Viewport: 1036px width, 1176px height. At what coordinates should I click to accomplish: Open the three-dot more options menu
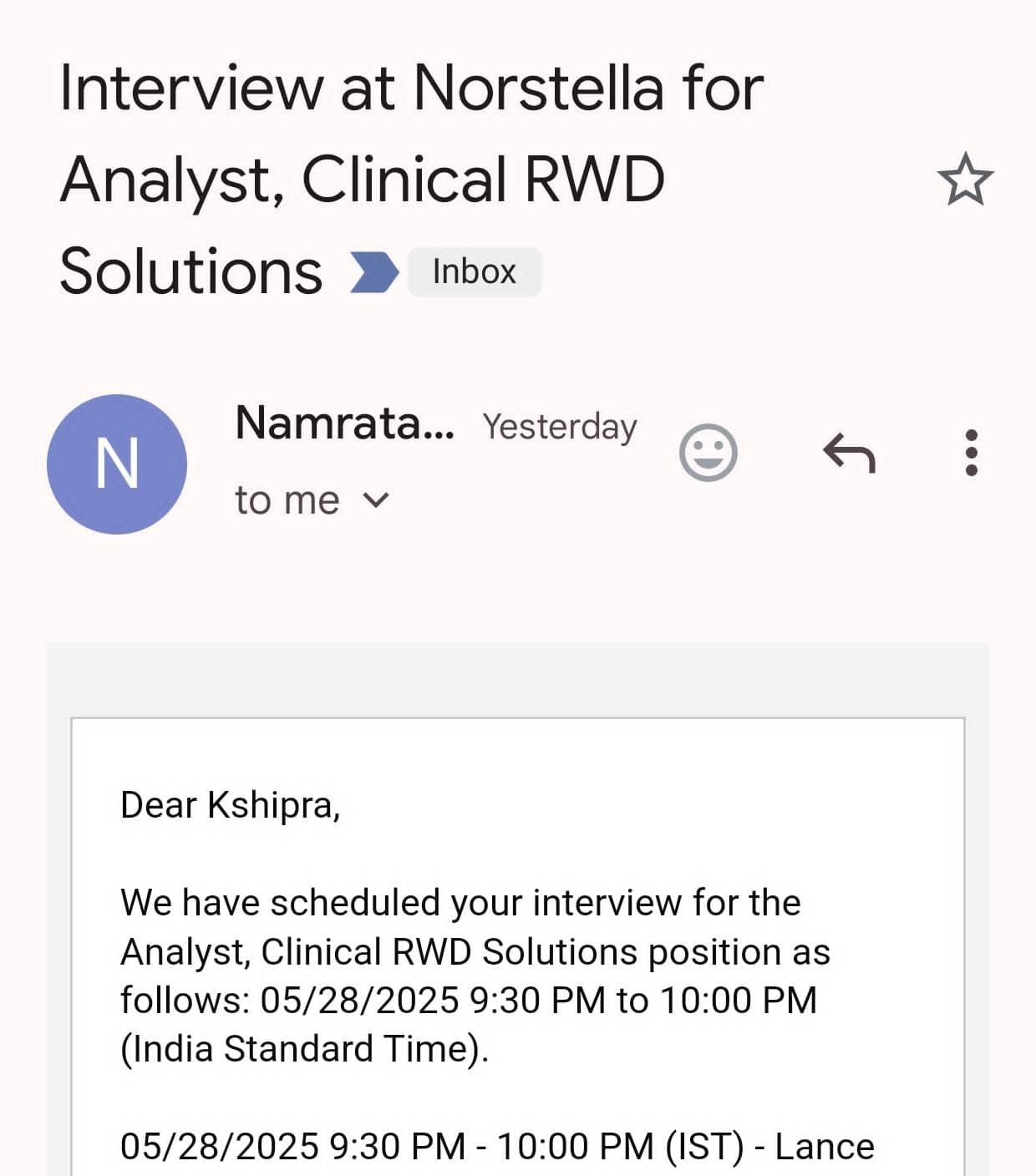click(971, 453)
